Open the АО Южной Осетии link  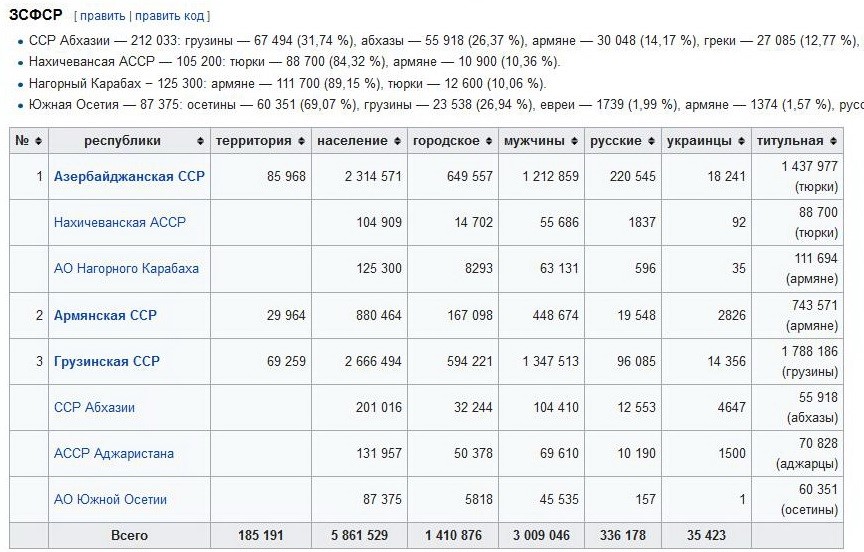click(110, 499)
